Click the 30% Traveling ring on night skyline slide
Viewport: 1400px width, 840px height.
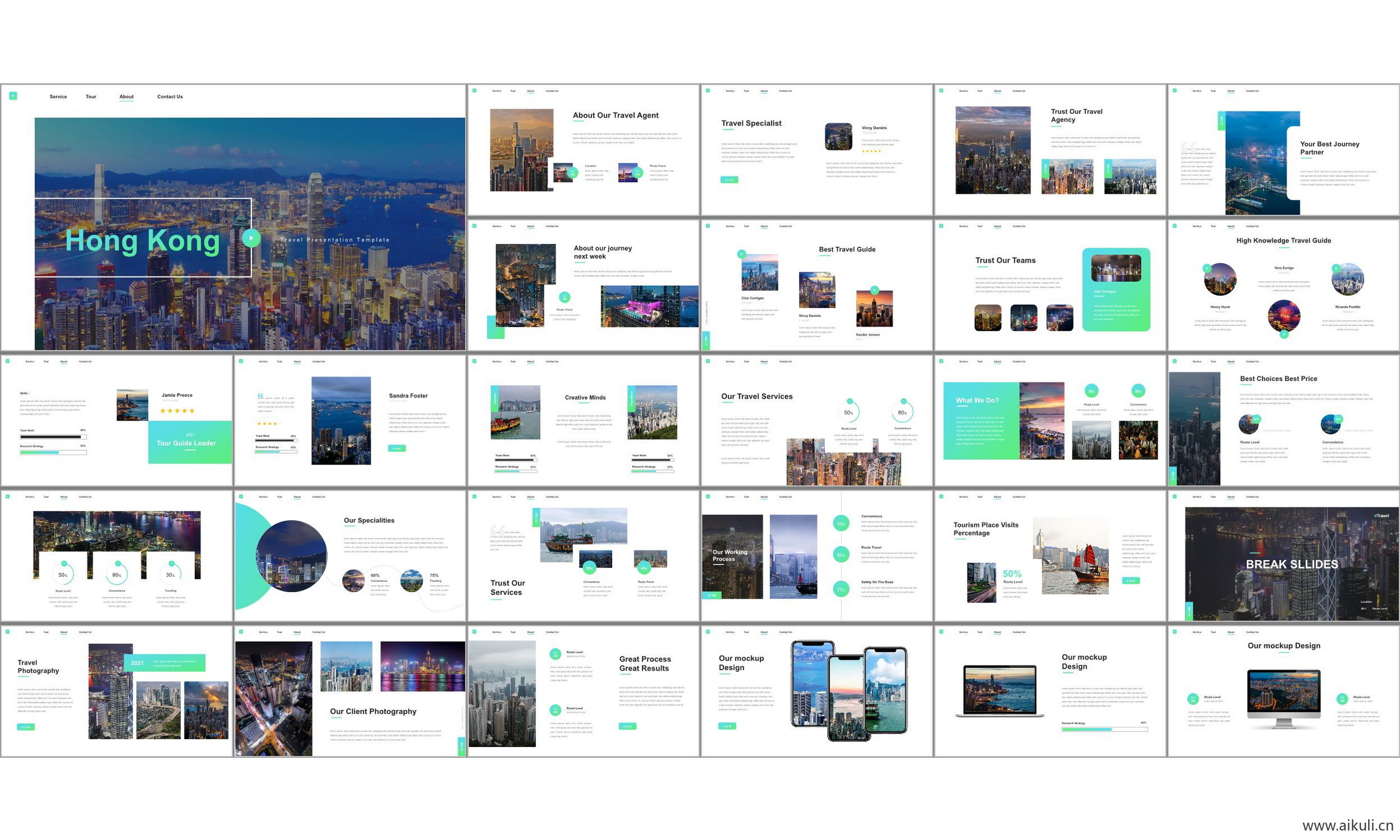pos(171,575)
